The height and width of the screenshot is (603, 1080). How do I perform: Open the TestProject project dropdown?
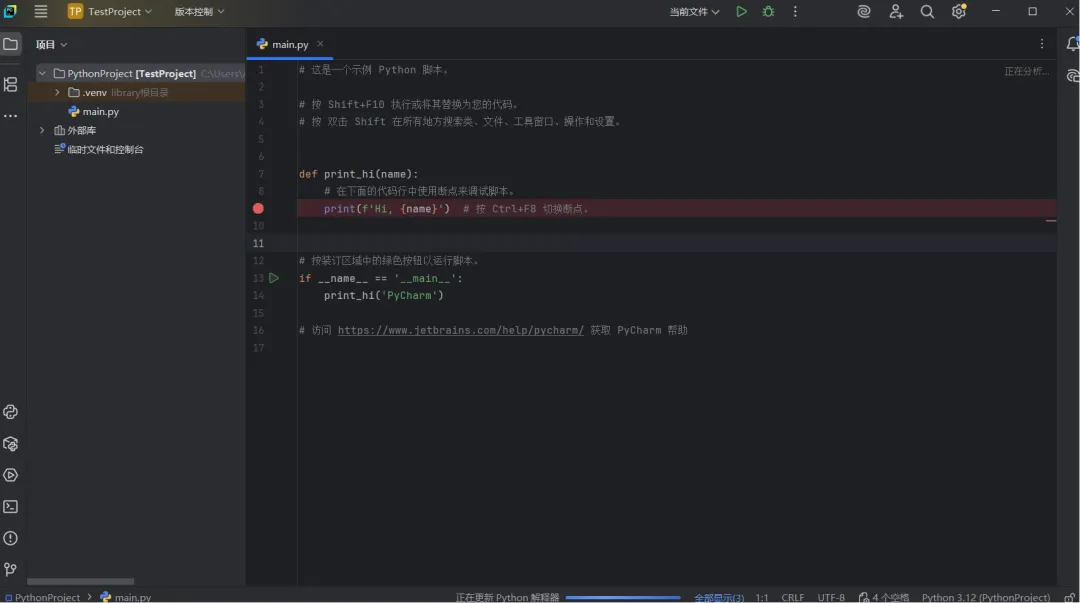click(x=110, y=12)
